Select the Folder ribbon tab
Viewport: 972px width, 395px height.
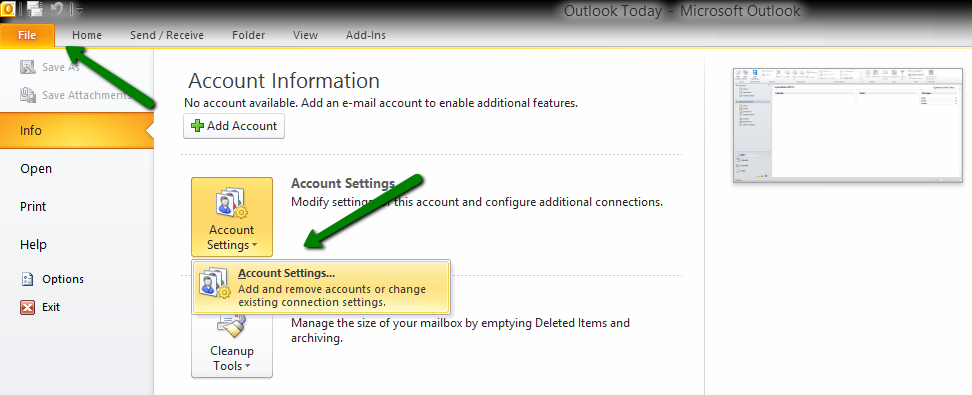[249, 35]
